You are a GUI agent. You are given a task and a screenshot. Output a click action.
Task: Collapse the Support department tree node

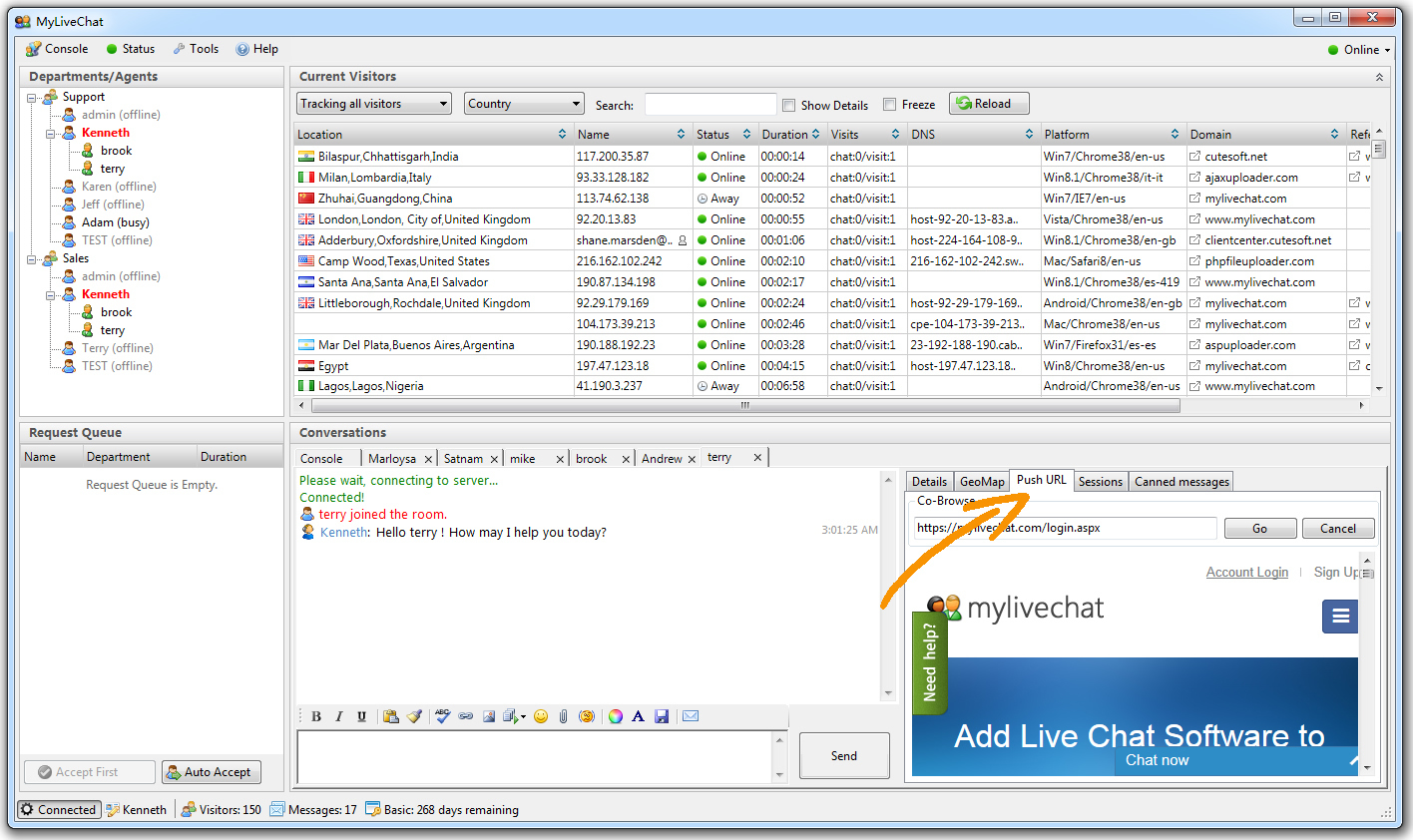pyautogui.click(x=31, y=98)
